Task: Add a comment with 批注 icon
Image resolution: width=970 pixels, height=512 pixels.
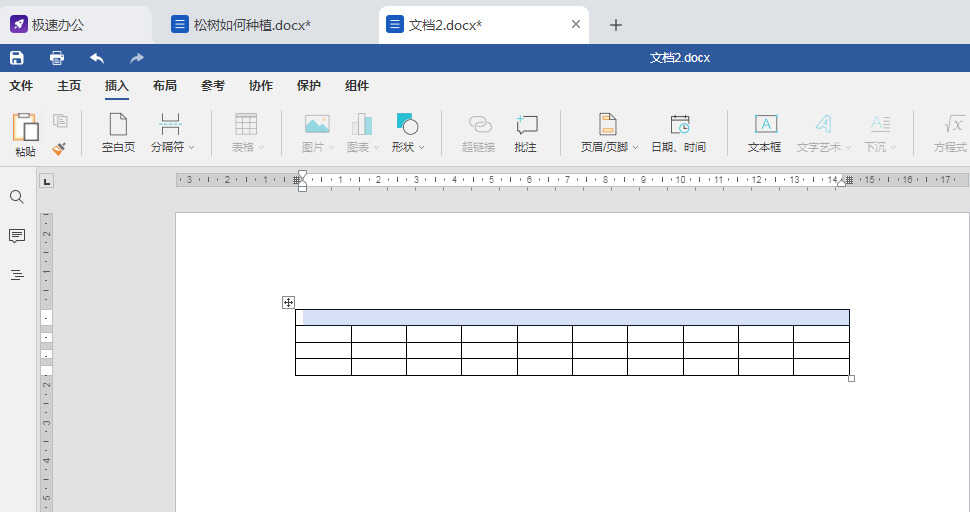Action: point(526,124)
